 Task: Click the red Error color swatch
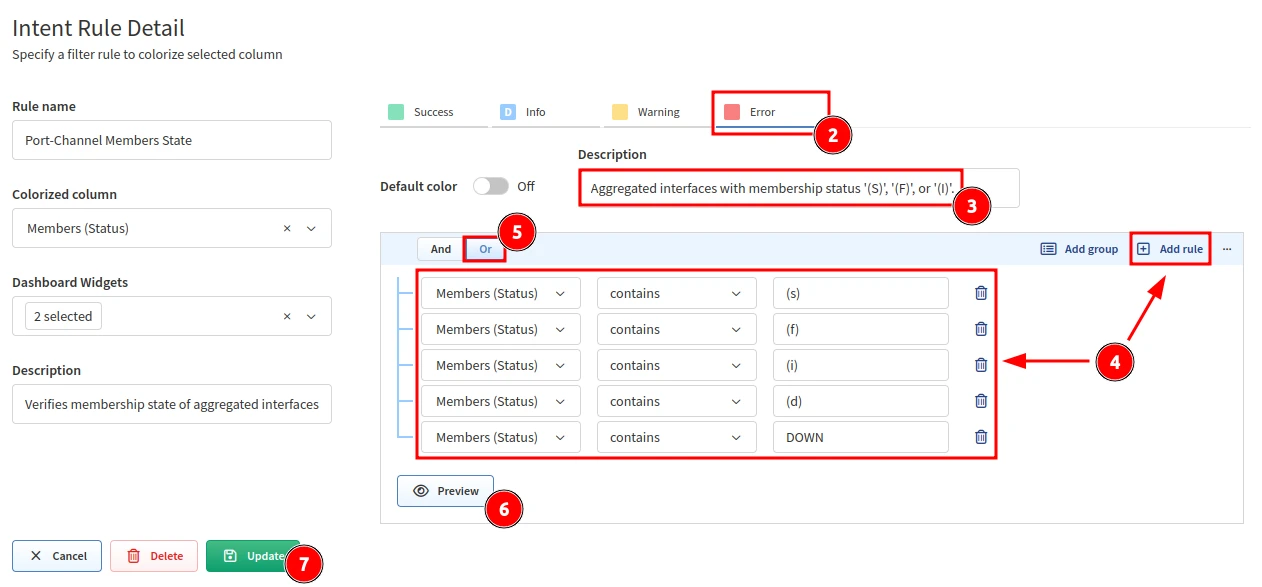pos(732,112)
